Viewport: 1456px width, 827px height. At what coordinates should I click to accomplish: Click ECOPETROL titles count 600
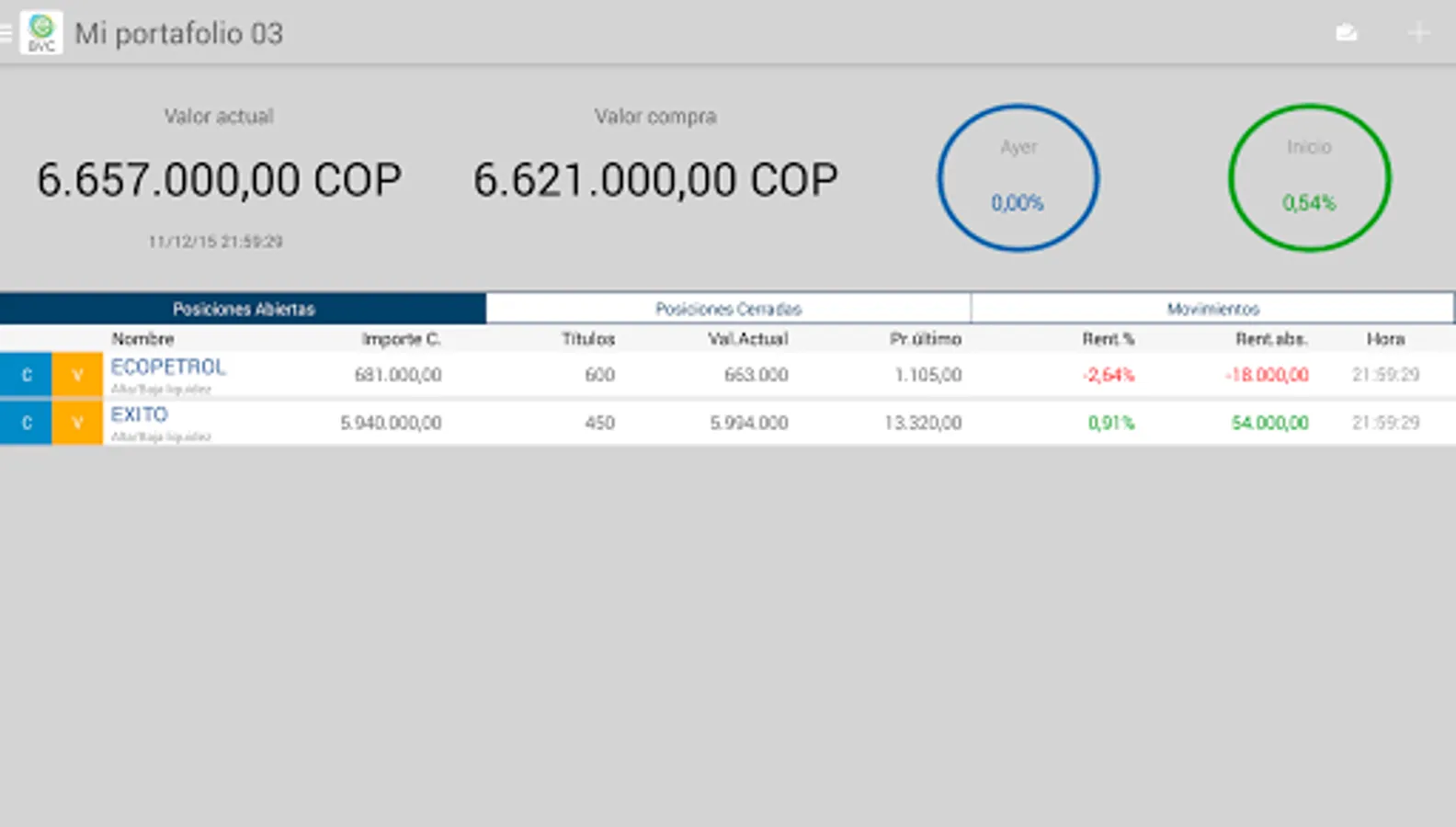pyautogui.click(x=600, y=375)
